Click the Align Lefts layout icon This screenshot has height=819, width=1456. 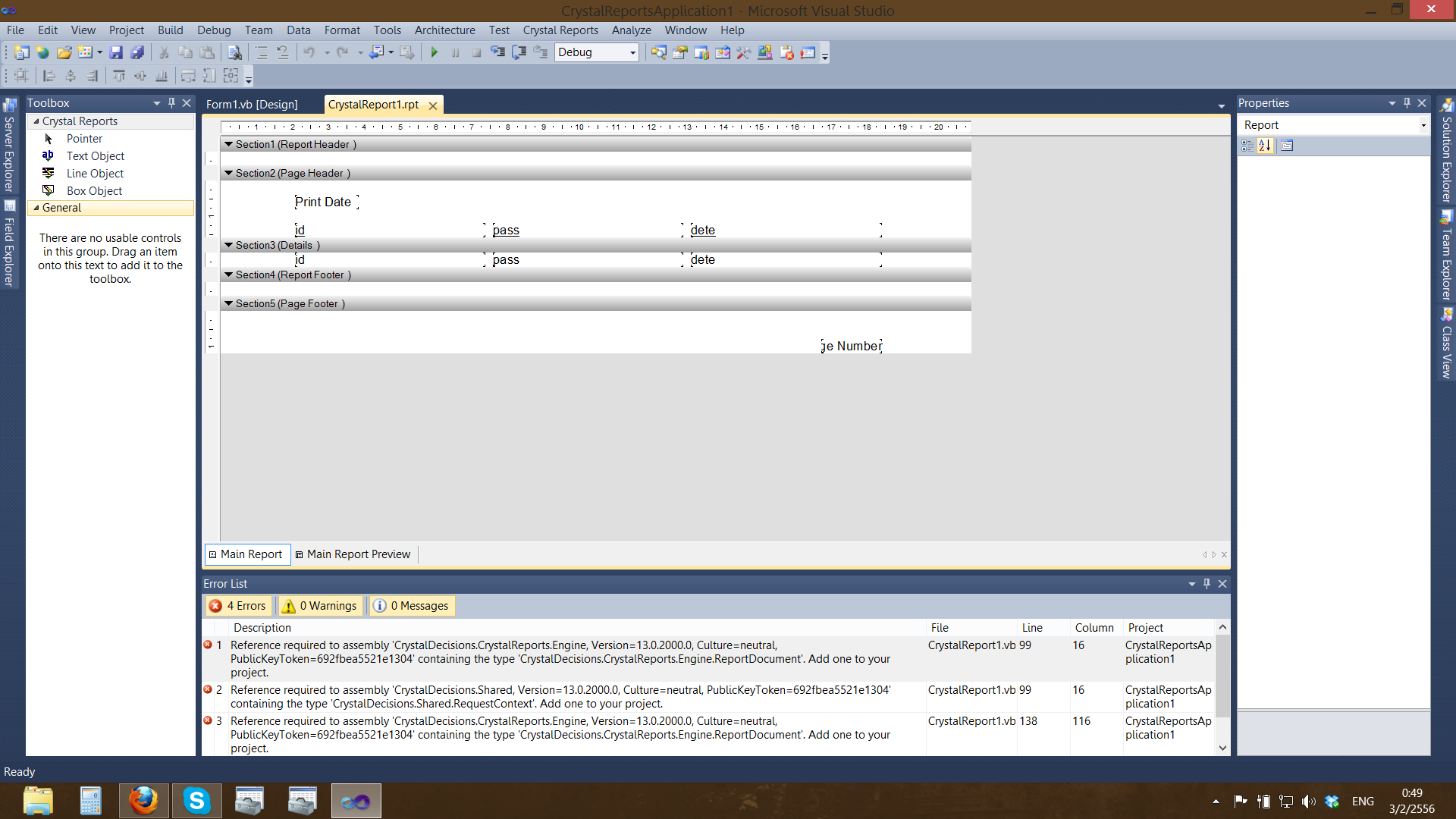[x=49, y=76]
